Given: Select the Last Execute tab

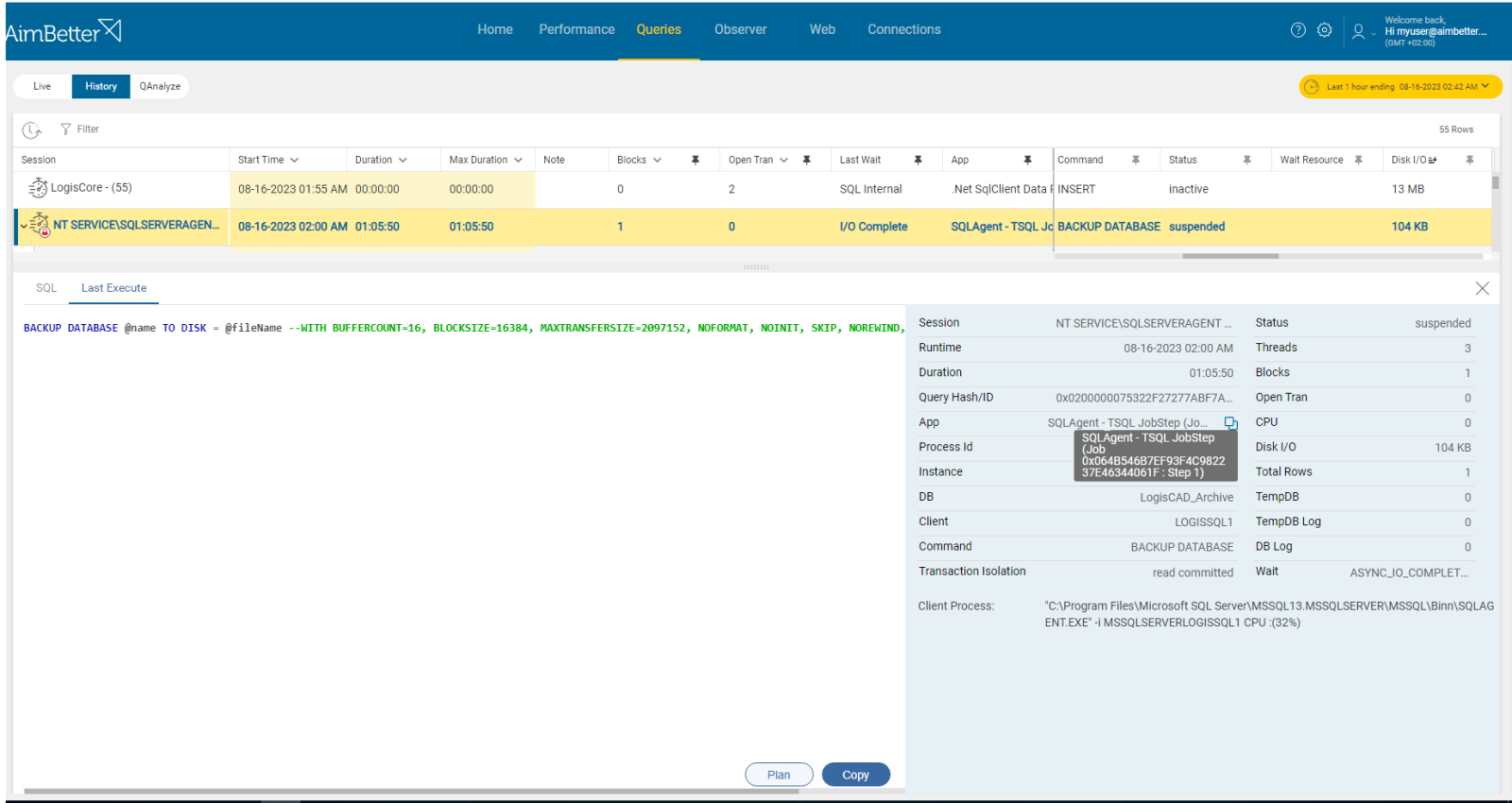Looking at the screenshot, I should tap(113, 288).
